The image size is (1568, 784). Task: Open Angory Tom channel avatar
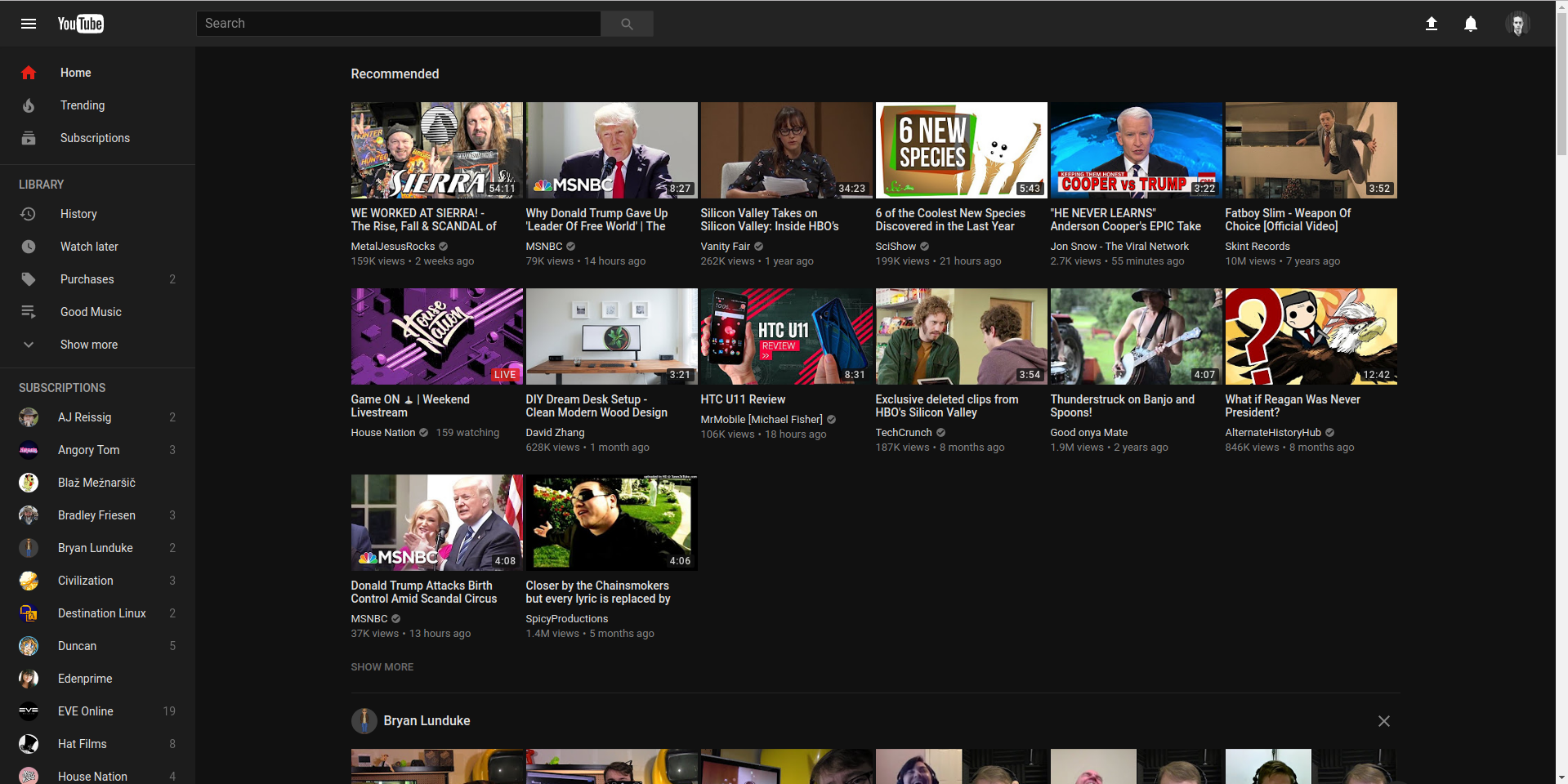[29, 450]
